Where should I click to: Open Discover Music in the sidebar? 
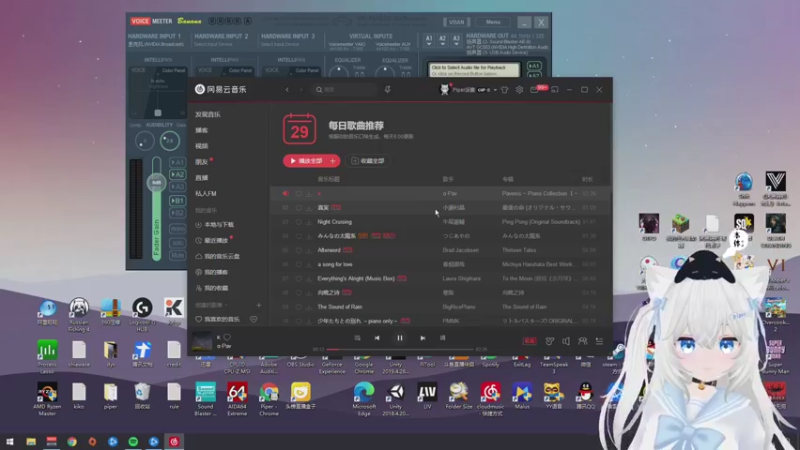[208, 114]
